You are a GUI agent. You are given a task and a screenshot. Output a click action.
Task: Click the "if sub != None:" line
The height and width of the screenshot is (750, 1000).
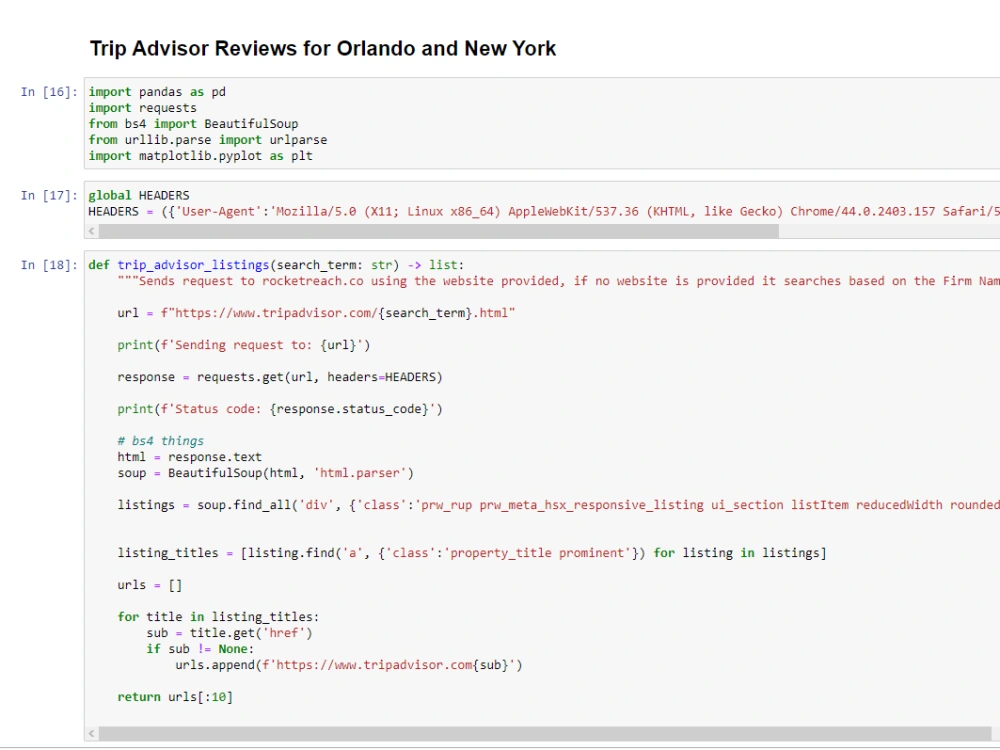(x=200, y=649)
